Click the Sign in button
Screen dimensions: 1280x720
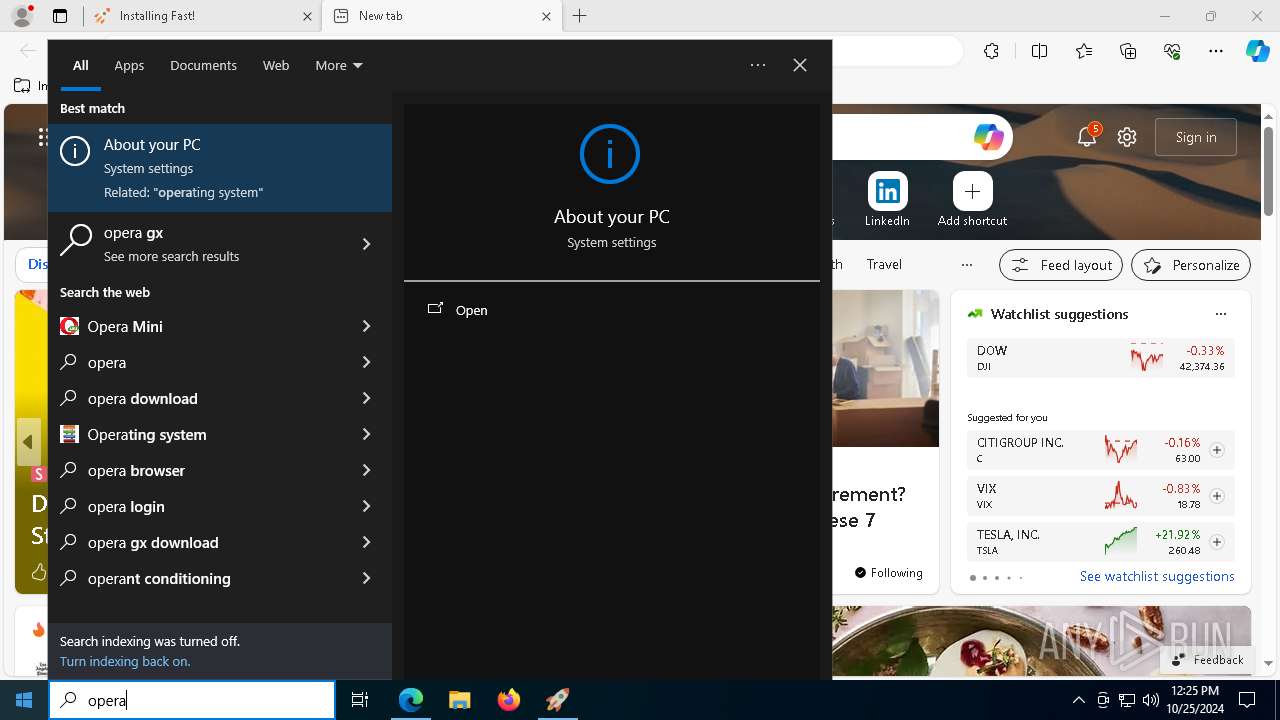tap(1196, 137)
